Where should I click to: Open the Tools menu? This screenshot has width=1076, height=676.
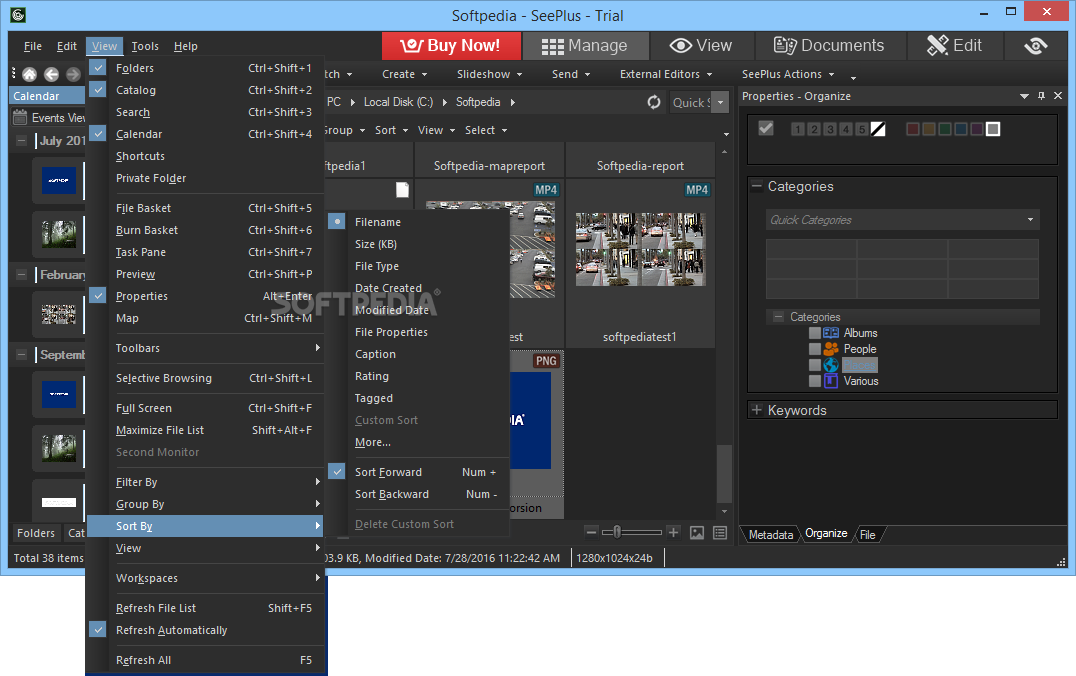click(x=145, y=46)
